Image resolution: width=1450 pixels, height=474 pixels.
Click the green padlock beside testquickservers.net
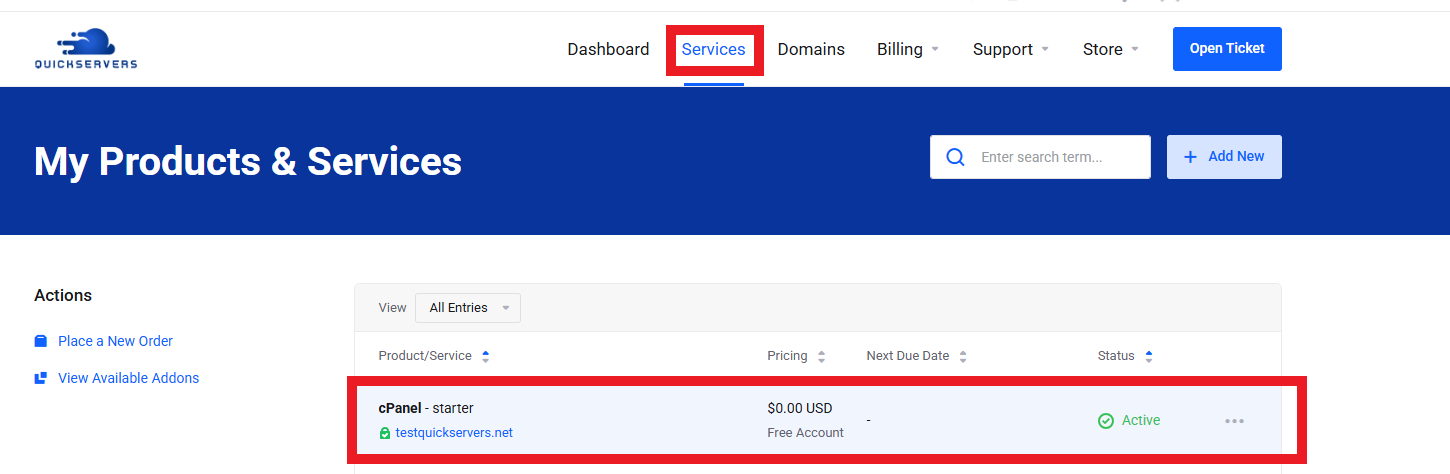coord(385,433)
